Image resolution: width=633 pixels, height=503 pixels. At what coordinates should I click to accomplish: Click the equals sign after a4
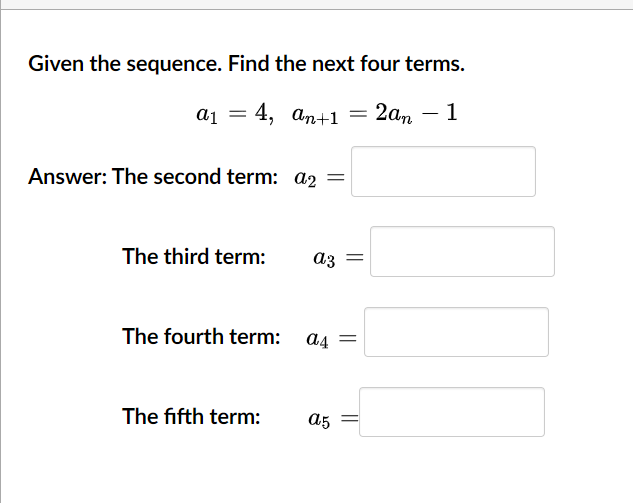(348, 338)
